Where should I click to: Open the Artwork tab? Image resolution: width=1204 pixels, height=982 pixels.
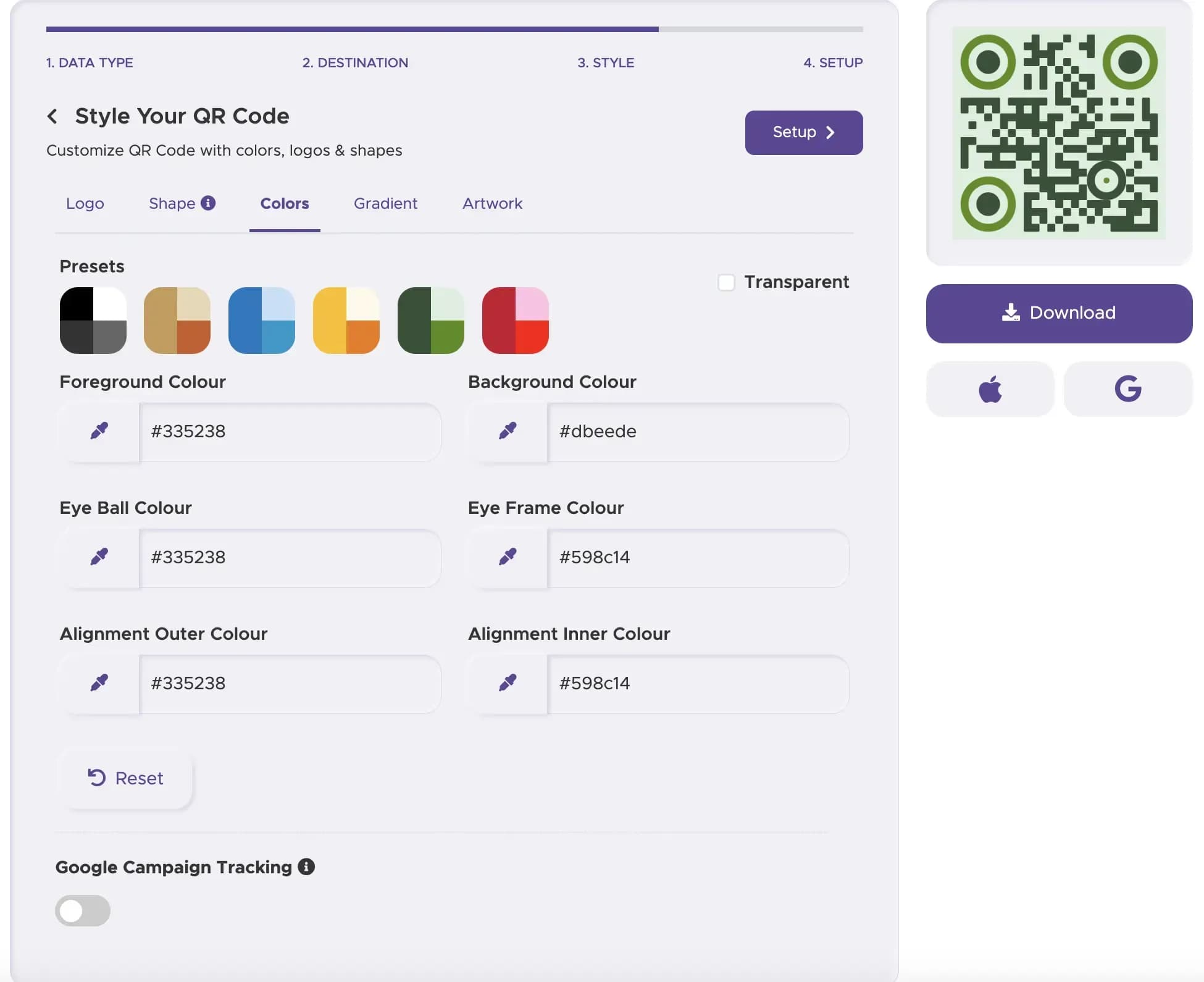point(493,203)
